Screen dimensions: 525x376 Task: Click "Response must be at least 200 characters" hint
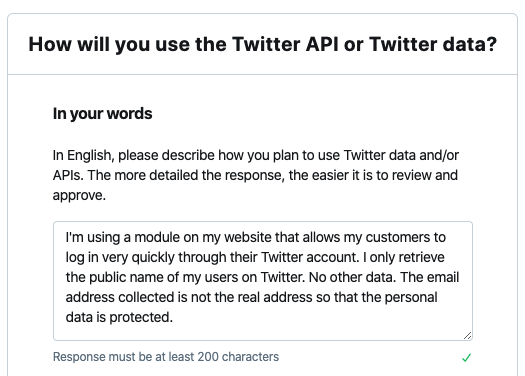(x=166, y=357)
